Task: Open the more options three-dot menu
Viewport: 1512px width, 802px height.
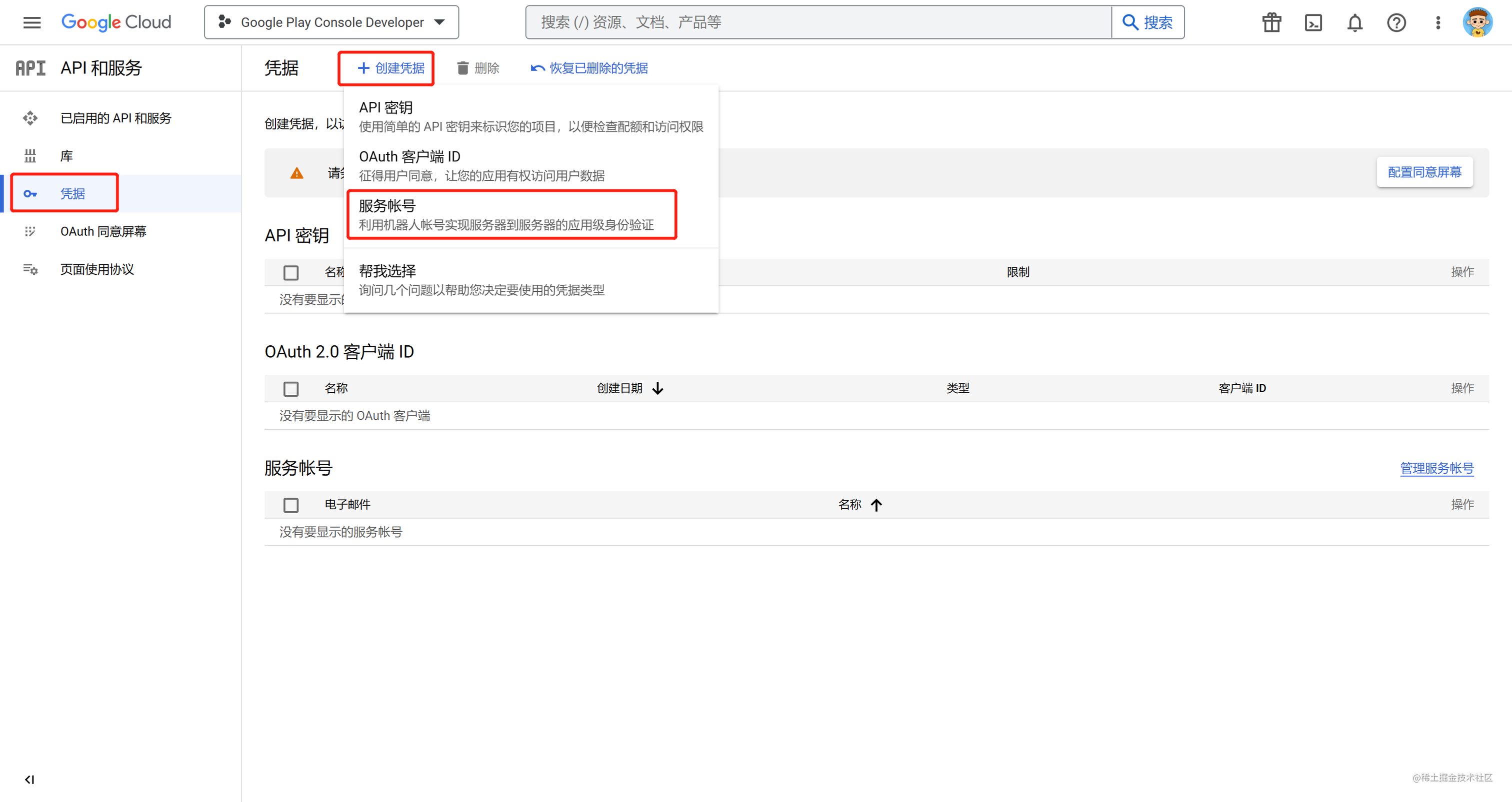Action: 1438,22
